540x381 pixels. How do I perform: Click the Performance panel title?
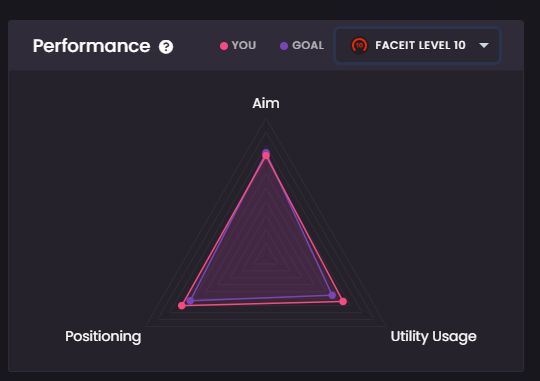point(92,46)
